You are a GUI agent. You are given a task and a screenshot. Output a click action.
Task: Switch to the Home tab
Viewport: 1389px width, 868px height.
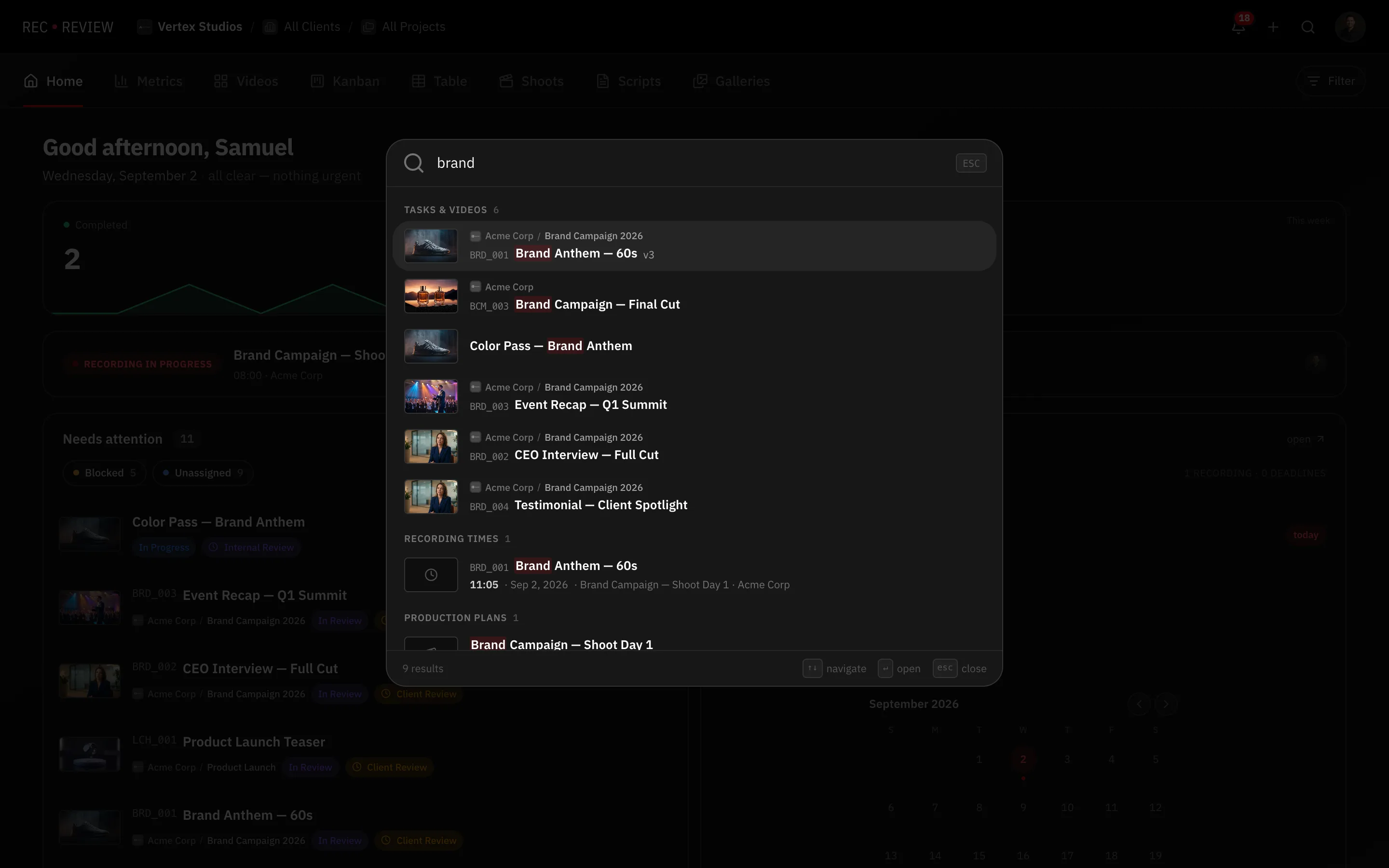click(53, 81)
